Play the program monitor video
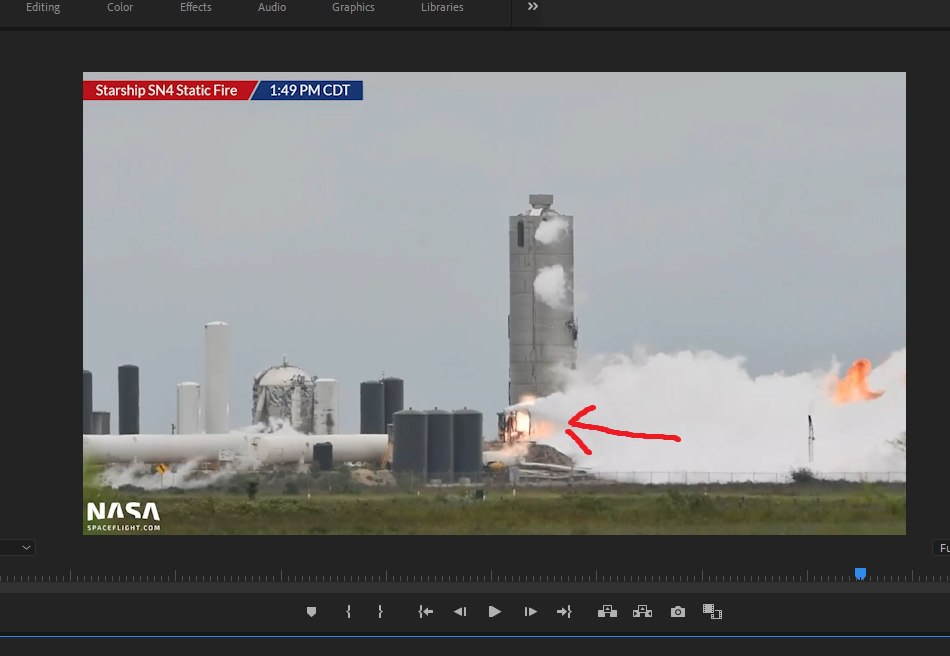950x656 pixels. (x=494, y=612)
